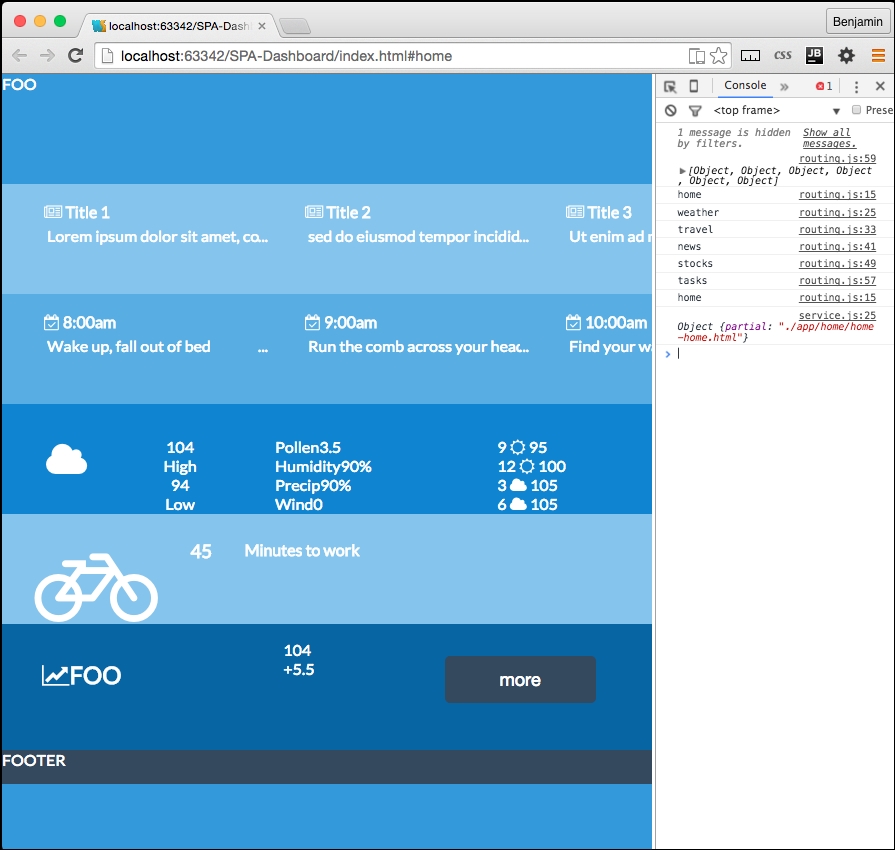Image resolution: width=895 pixels, height=850 pixels.
Task: Click the inspect element picker icon
Action: (670, 87)
